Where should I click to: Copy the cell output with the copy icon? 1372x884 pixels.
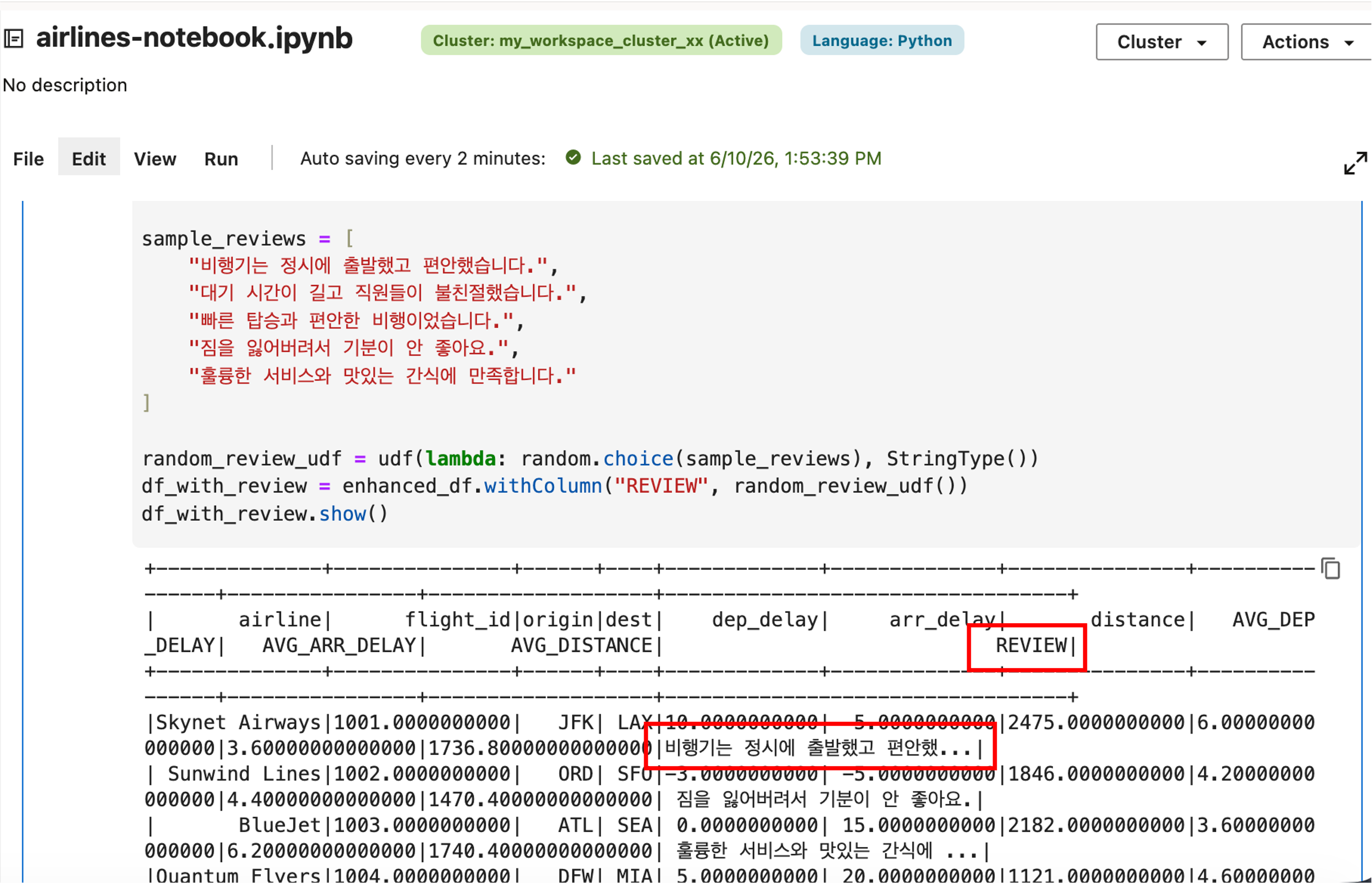coord(1330,569)
